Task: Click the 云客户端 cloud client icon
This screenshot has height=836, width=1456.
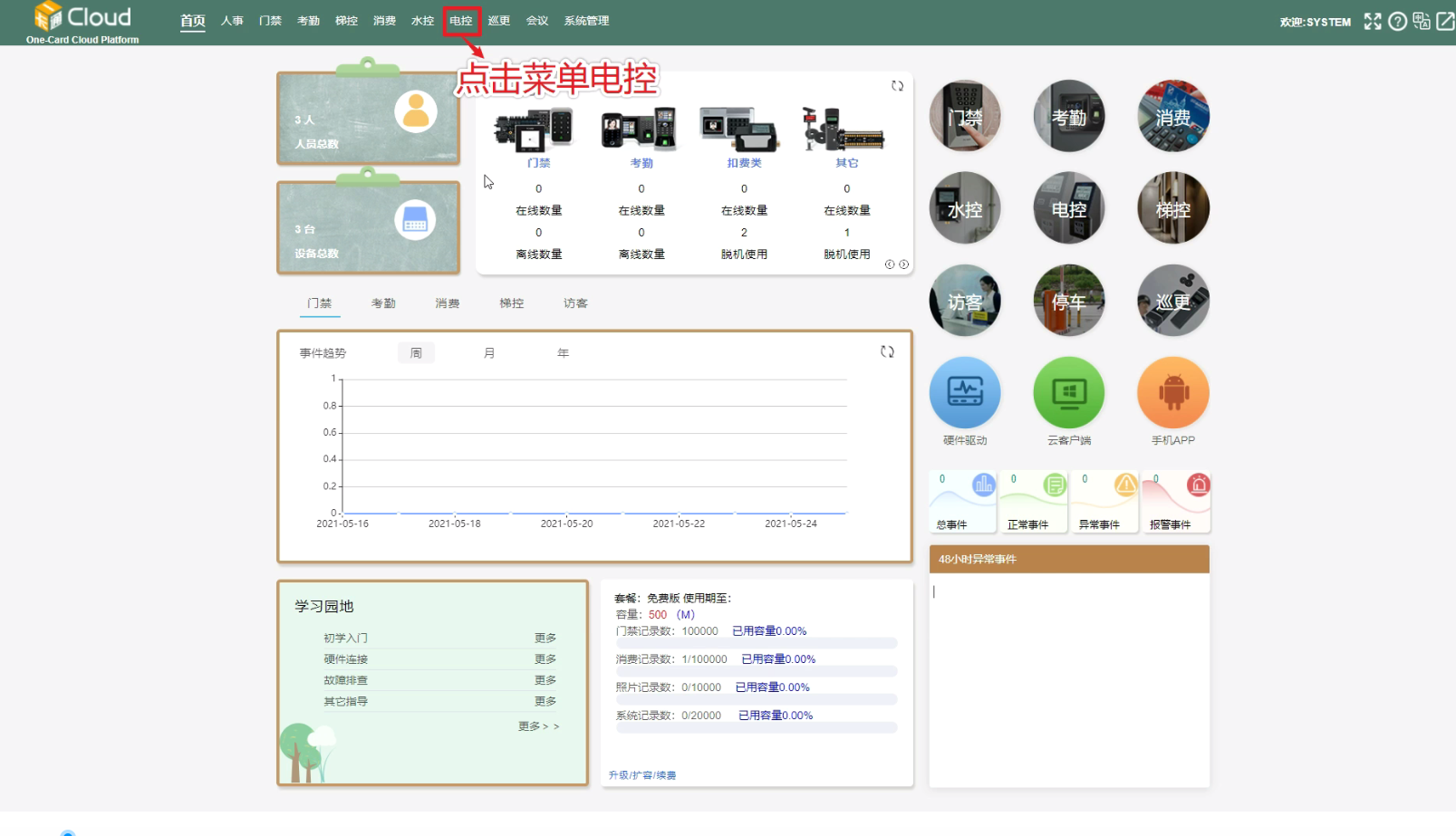Action: pos(1069,393)
